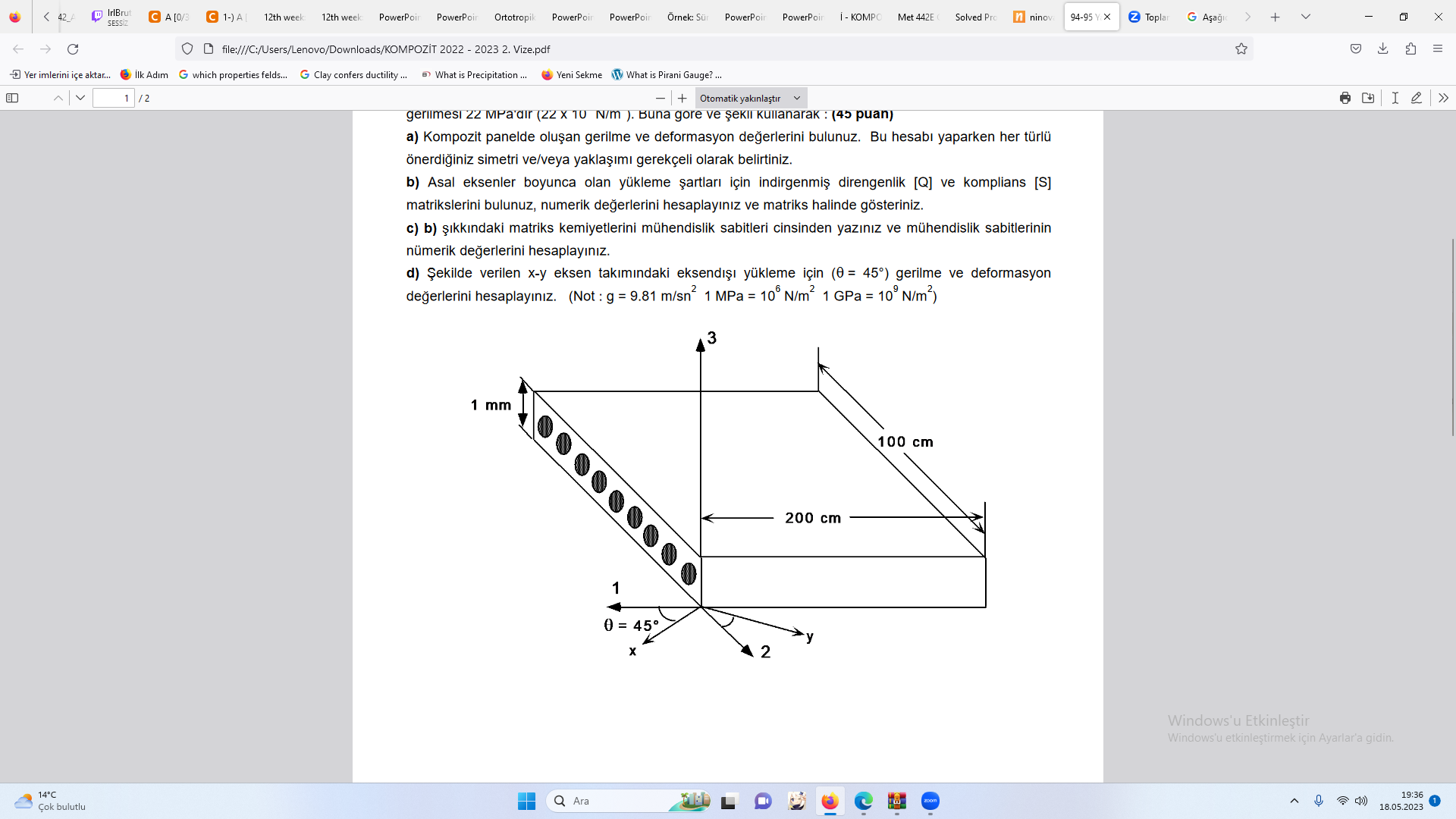Toggle the PDF sidebar panel
The height and width of the screenshot is (819, 1456).
pos(13,98)
